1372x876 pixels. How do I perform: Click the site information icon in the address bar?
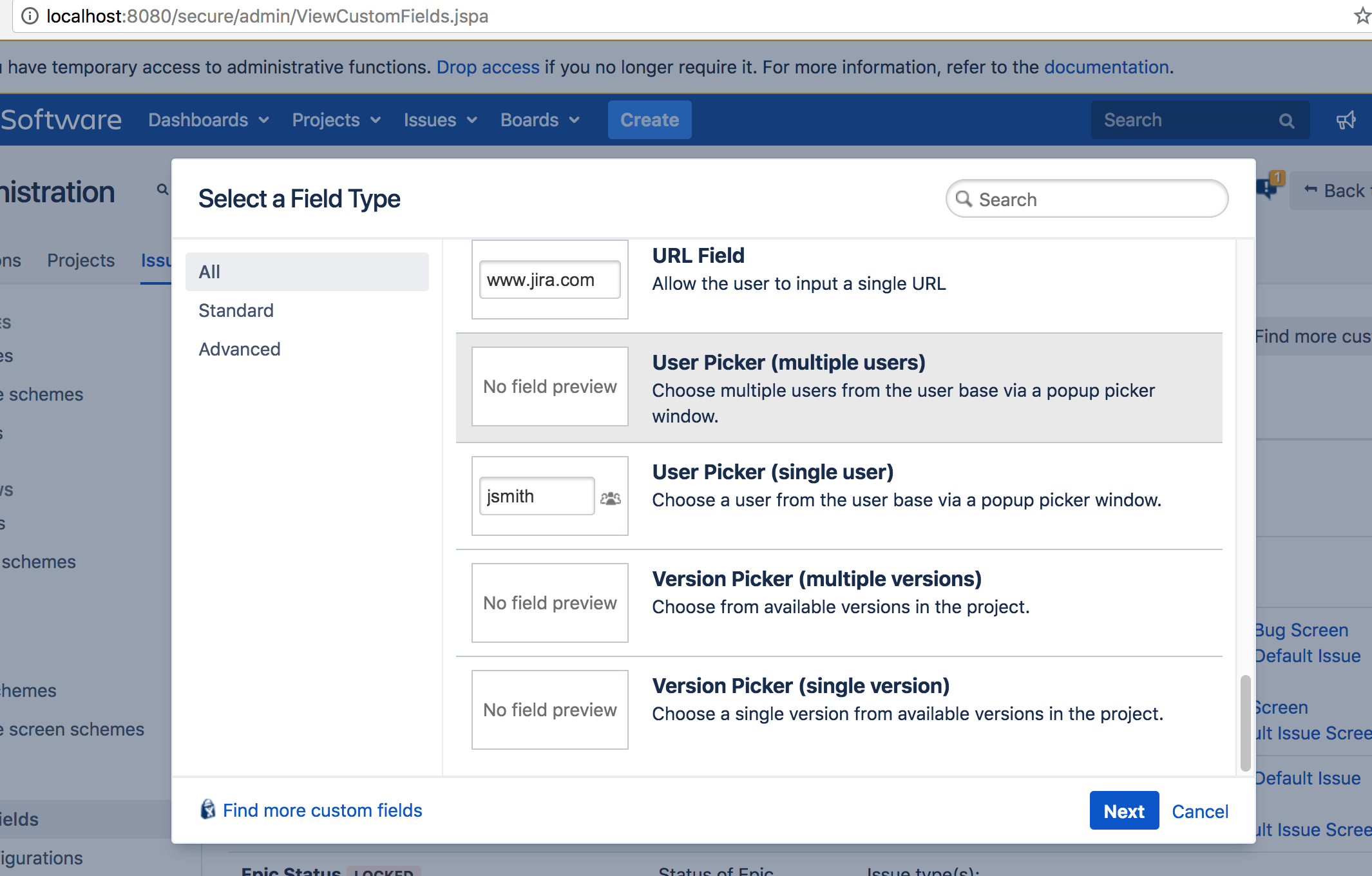(x=30, y=16)
